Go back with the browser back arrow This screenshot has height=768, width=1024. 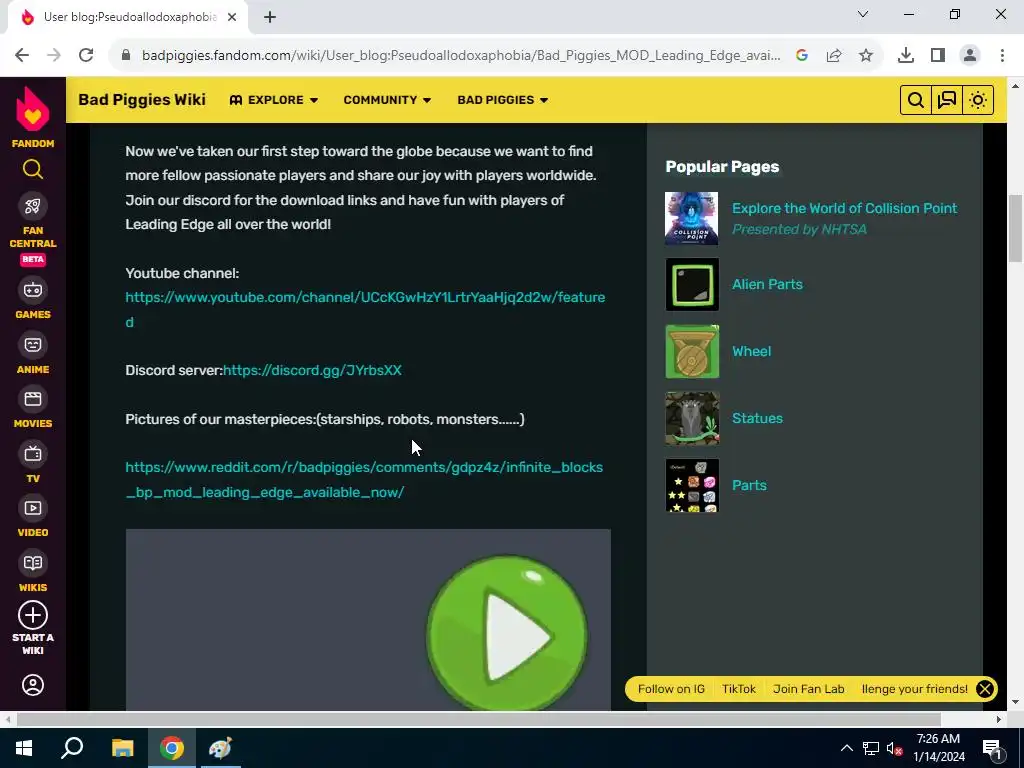tap(22, 55)
